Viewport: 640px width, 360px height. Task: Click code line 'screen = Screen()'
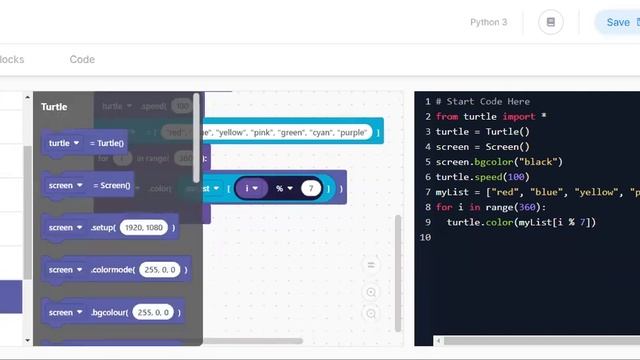pos(482,147)
